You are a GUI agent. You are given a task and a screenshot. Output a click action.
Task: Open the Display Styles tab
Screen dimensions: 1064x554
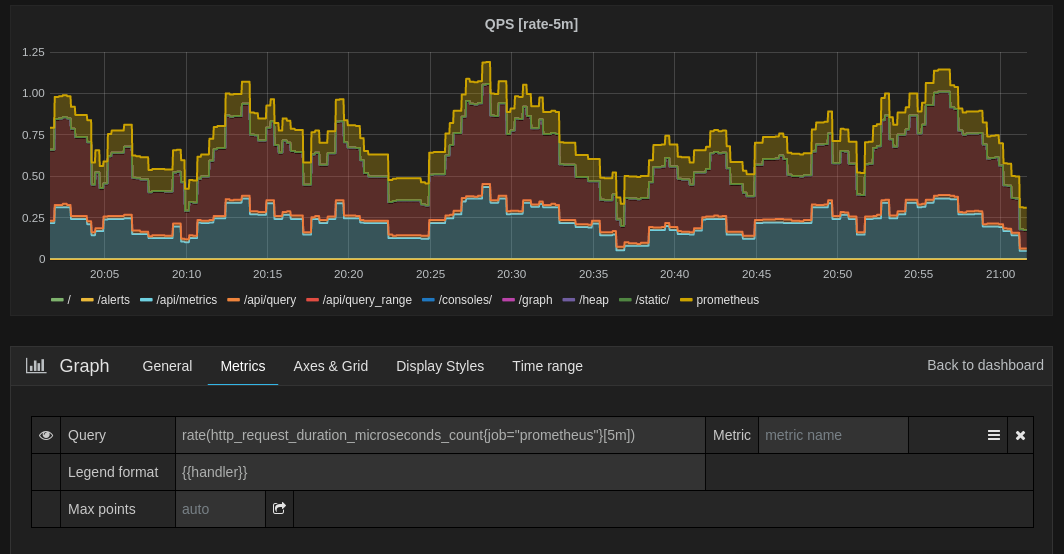(x=440, y=366)
